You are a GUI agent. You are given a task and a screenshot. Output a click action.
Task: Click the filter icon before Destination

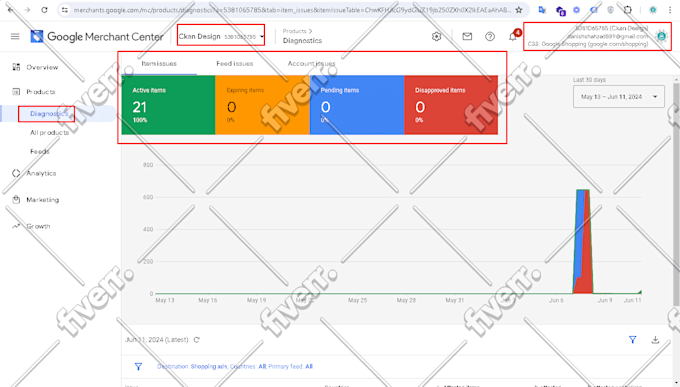138,367
